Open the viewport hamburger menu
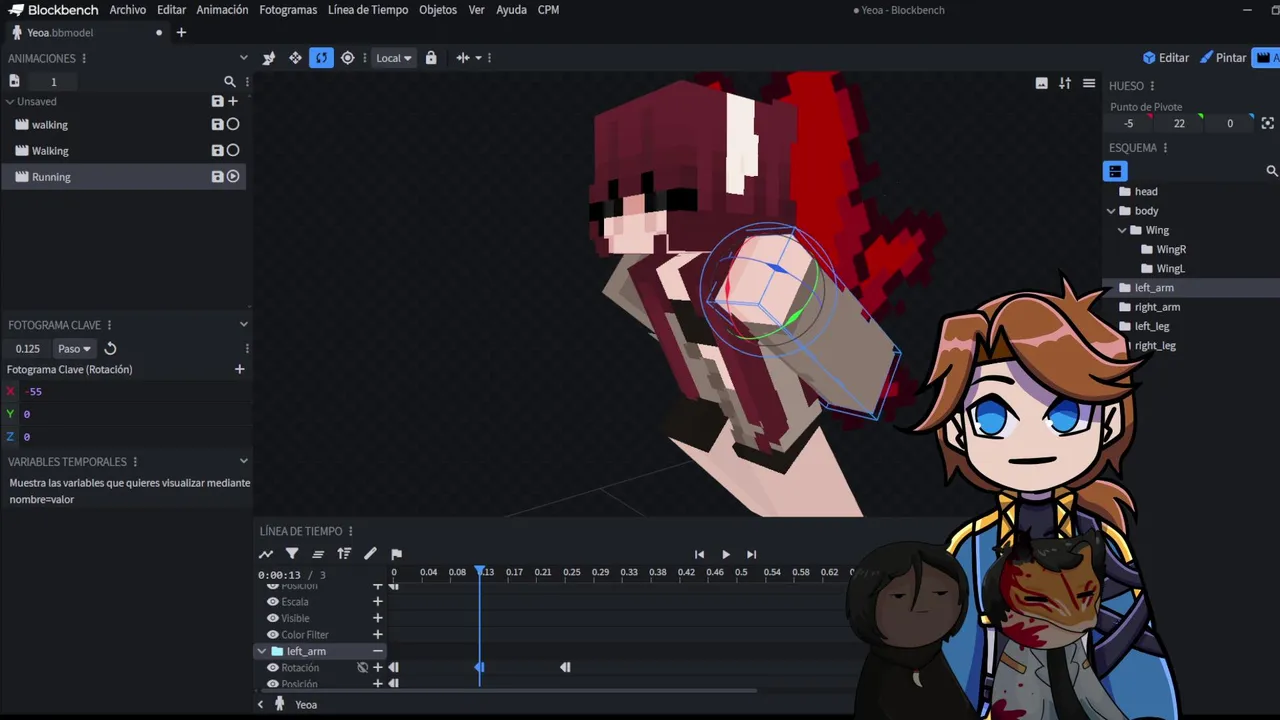This screenshot has width=1280, height=720. point(1089,83)
